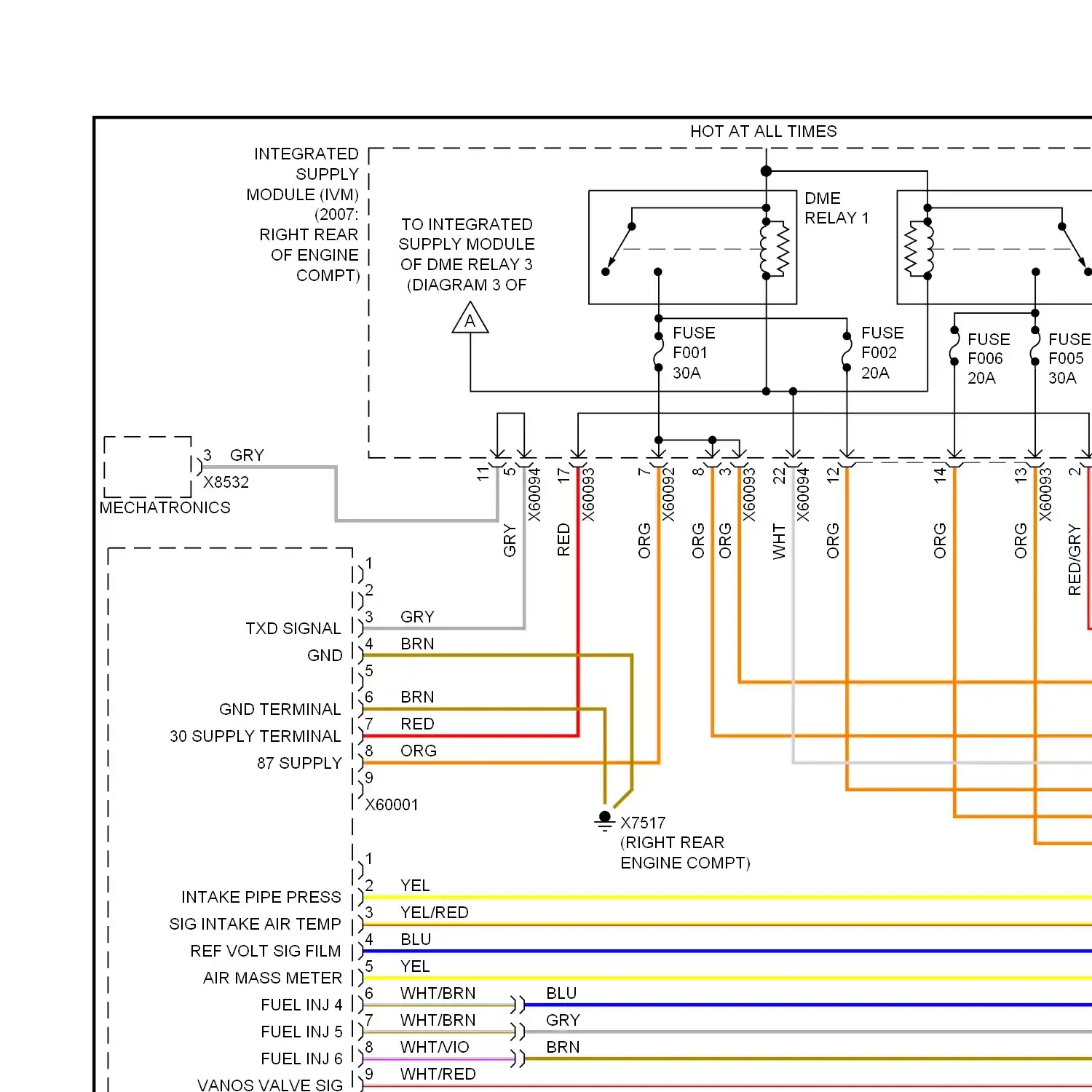The image size is (1092, 1092).
Task: Click the 'YEL/RED' wire color label
Action: click(434, 912)
